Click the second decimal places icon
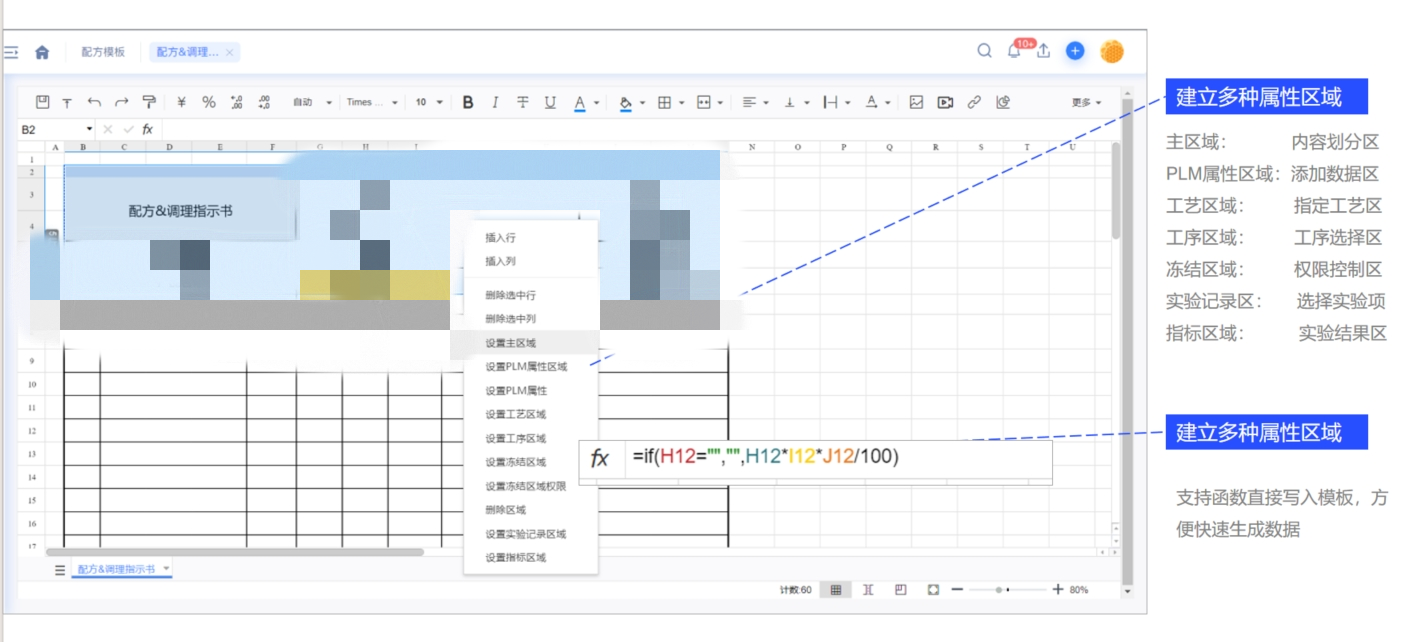The width and height of the screenshot is (1416, 642). [x=264, y=102]
